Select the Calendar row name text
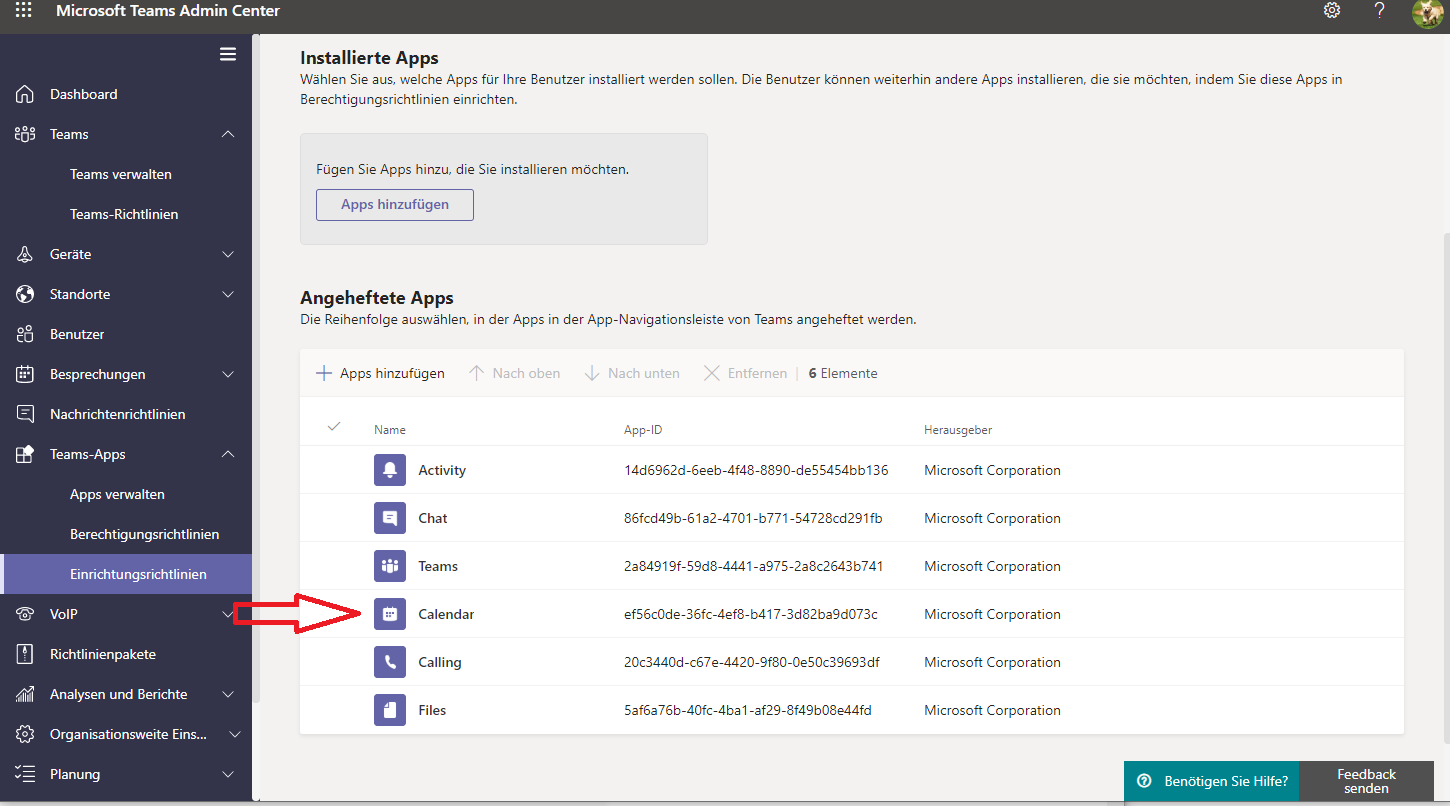The height and width of the screenshot is (806, 1450). tap(446, 614)
